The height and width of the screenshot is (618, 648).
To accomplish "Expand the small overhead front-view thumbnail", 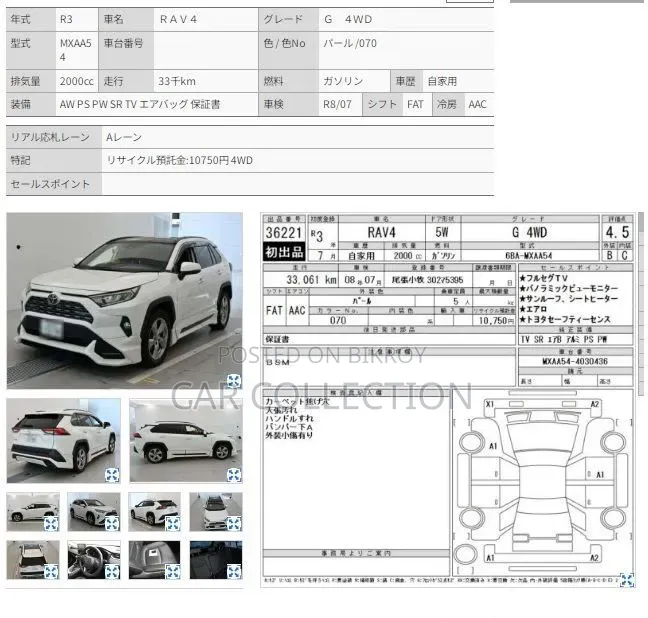I will (234, 524).
